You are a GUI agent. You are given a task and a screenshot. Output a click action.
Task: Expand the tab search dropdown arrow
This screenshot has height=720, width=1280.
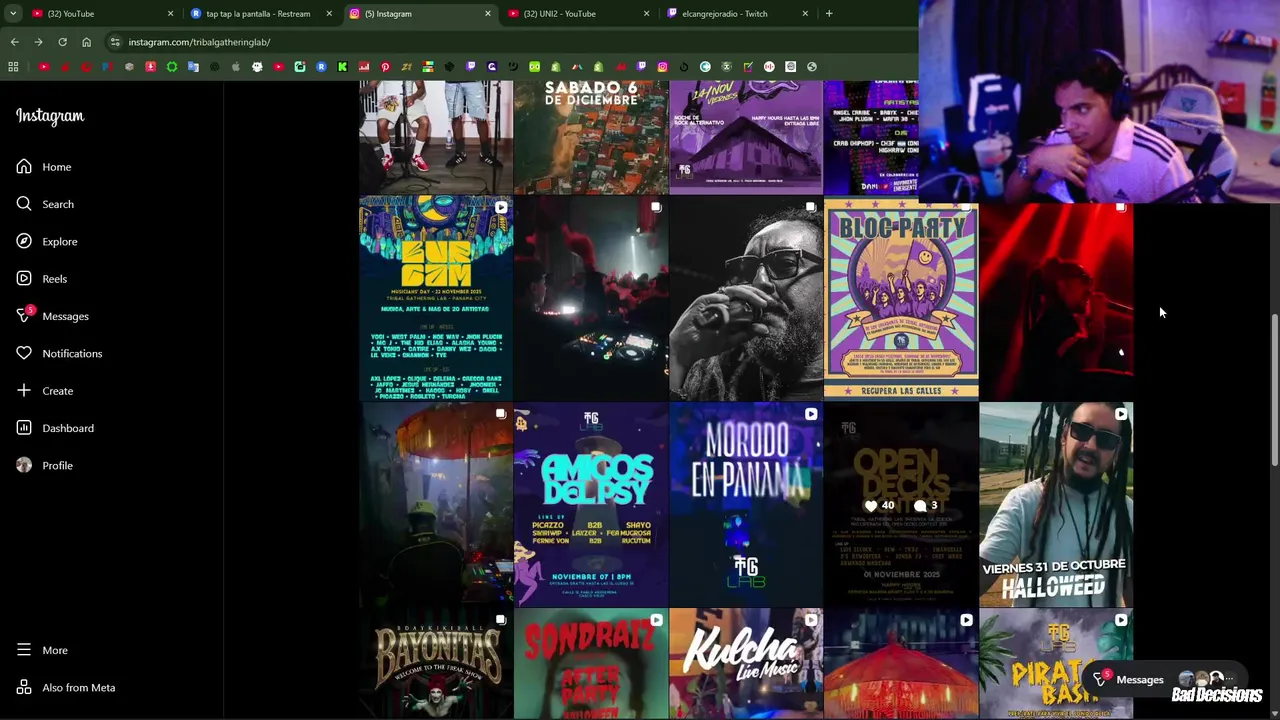(x=13, y=13)
